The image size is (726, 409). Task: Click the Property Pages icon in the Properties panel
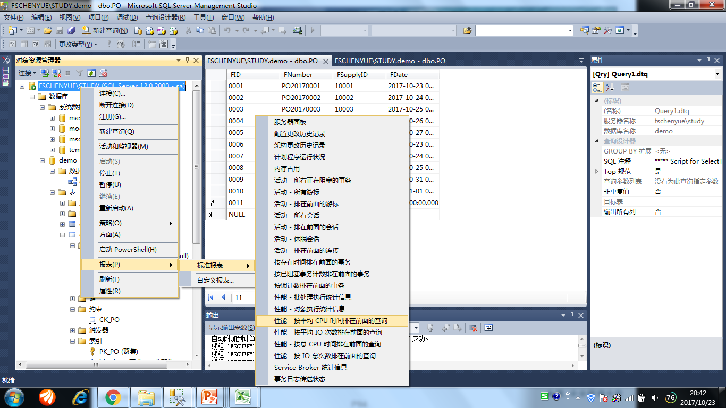point(625,87)
